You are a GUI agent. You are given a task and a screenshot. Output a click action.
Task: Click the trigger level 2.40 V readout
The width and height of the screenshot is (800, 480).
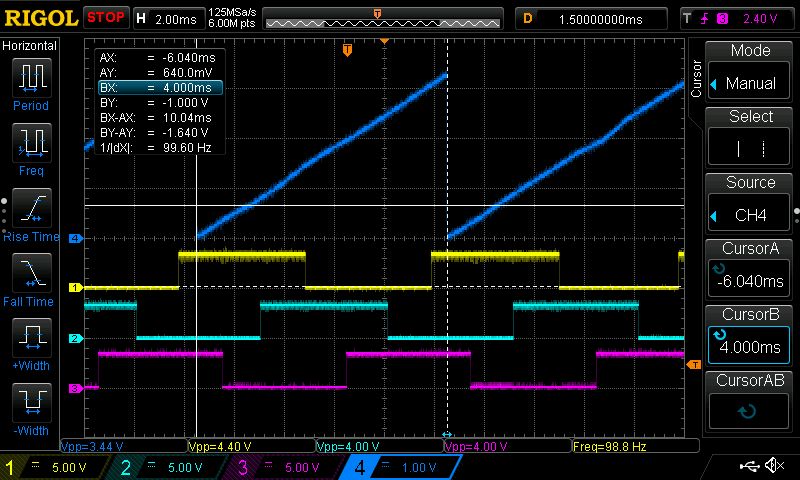760,19
